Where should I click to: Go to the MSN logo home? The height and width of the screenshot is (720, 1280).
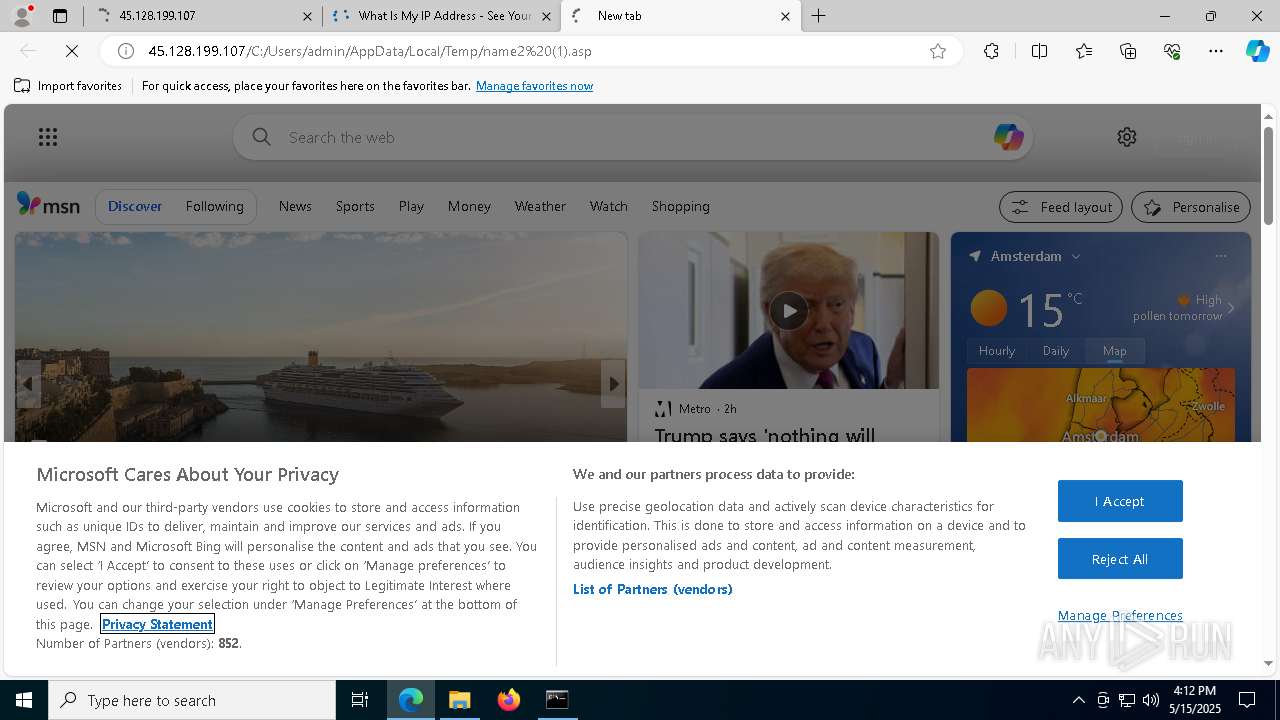pos(48,205)
